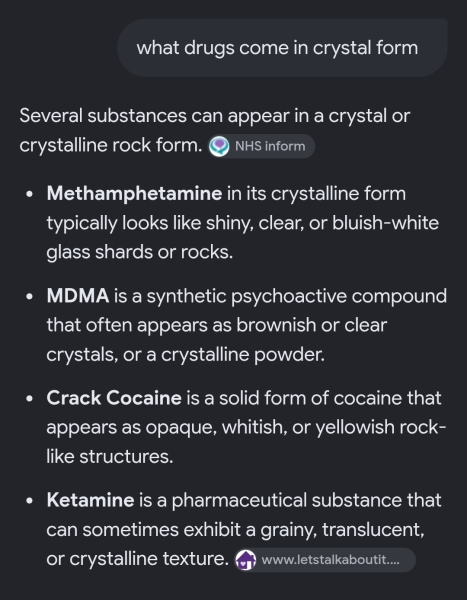This screenshot has height=600, width=467.
Task: Click the bold Ketamine term
Action: click(90, 500)
